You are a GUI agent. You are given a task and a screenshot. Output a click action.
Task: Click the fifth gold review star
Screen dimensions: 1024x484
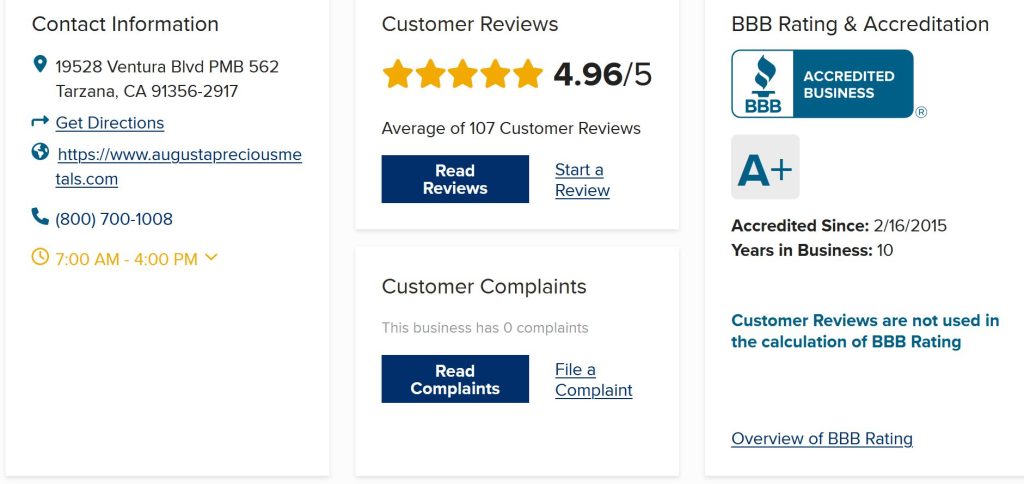(x=528, y=74)
